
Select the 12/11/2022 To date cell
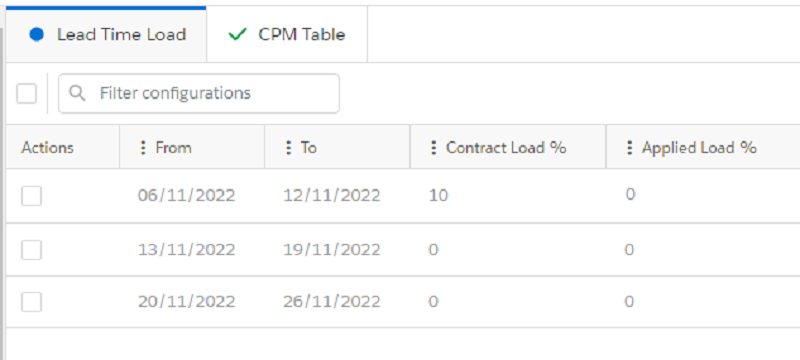[x=332, y=195]
